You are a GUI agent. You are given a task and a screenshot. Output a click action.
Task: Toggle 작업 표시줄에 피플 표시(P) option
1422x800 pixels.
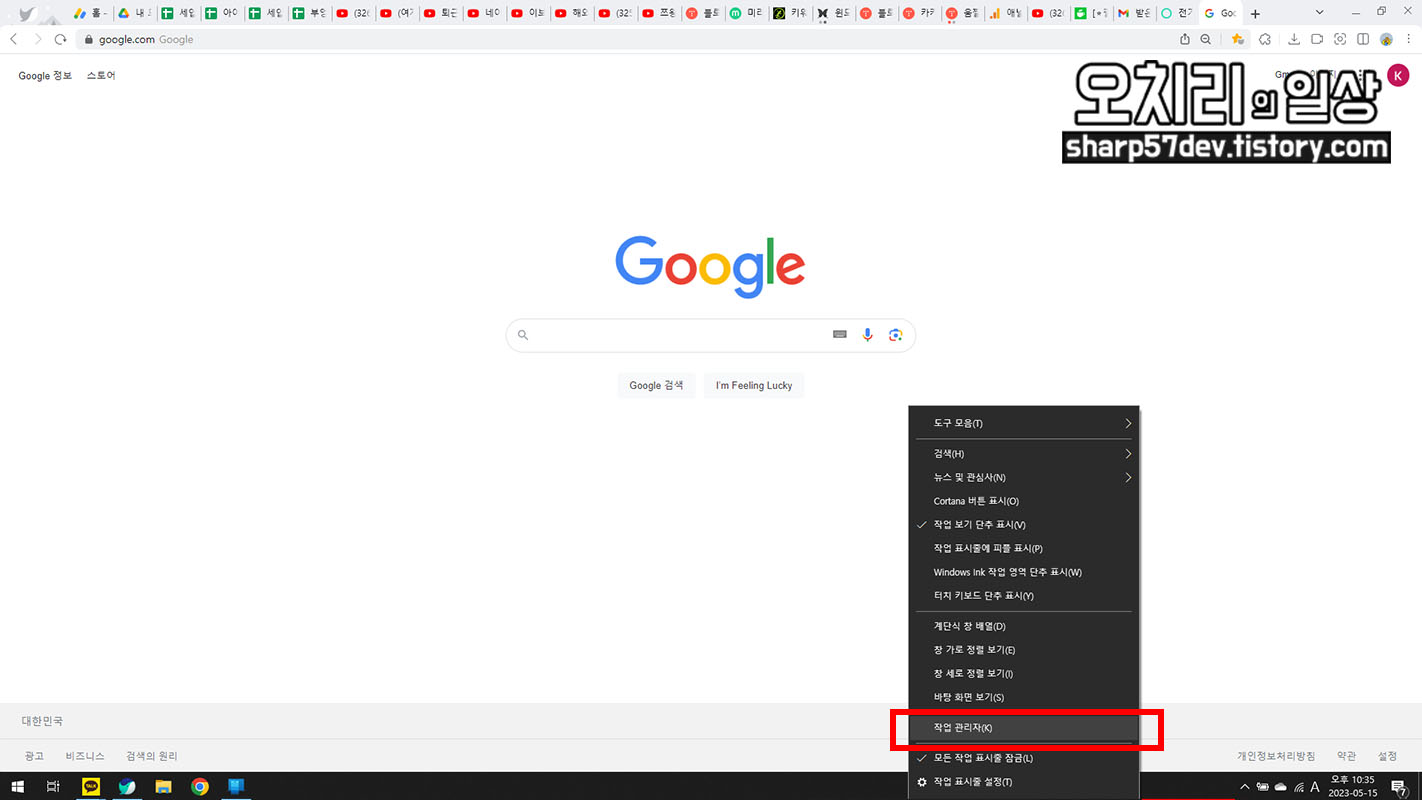[x=1024, y=548]
